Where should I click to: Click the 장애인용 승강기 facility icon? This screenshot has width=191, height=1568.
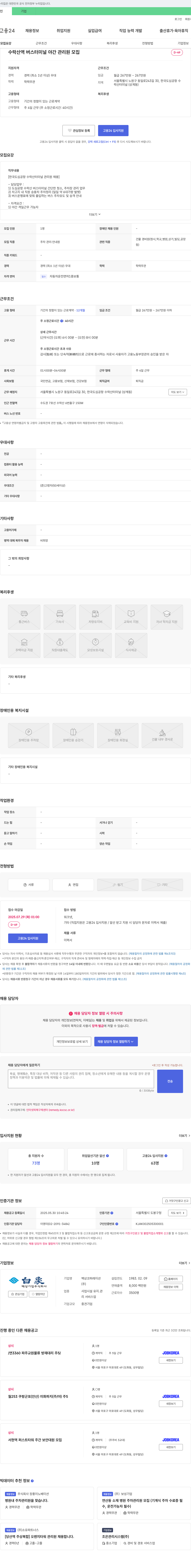73,735
